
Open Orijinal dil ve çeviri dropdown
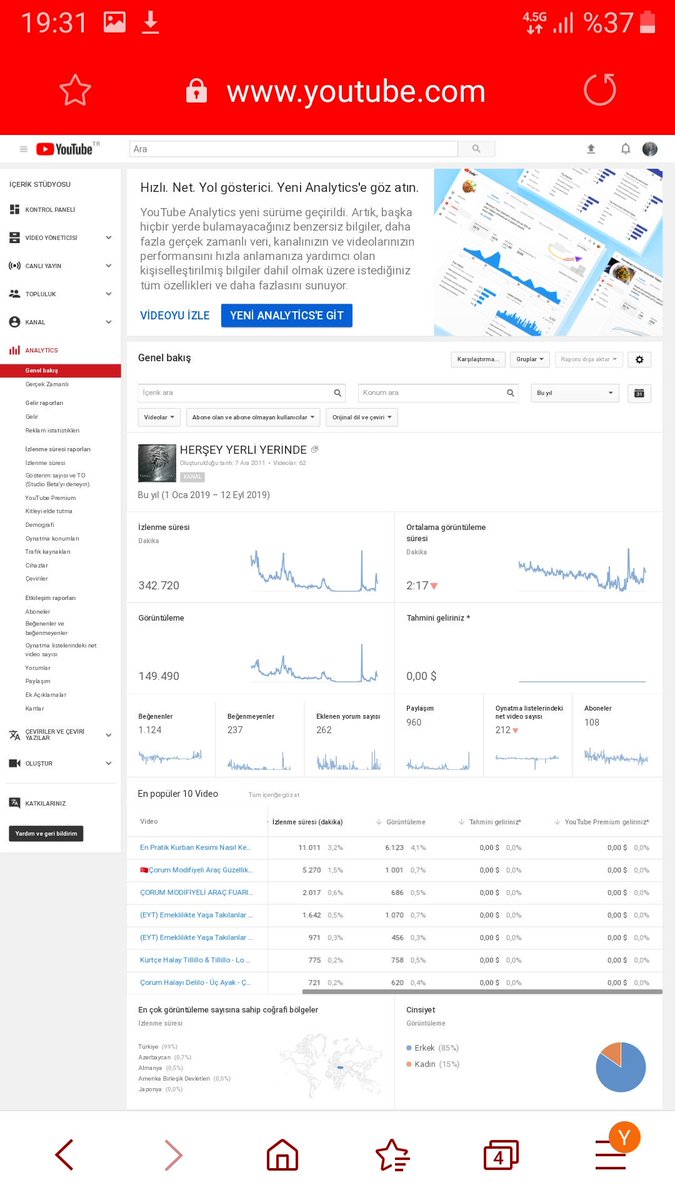pyautogui.click(x=361, y=417)
